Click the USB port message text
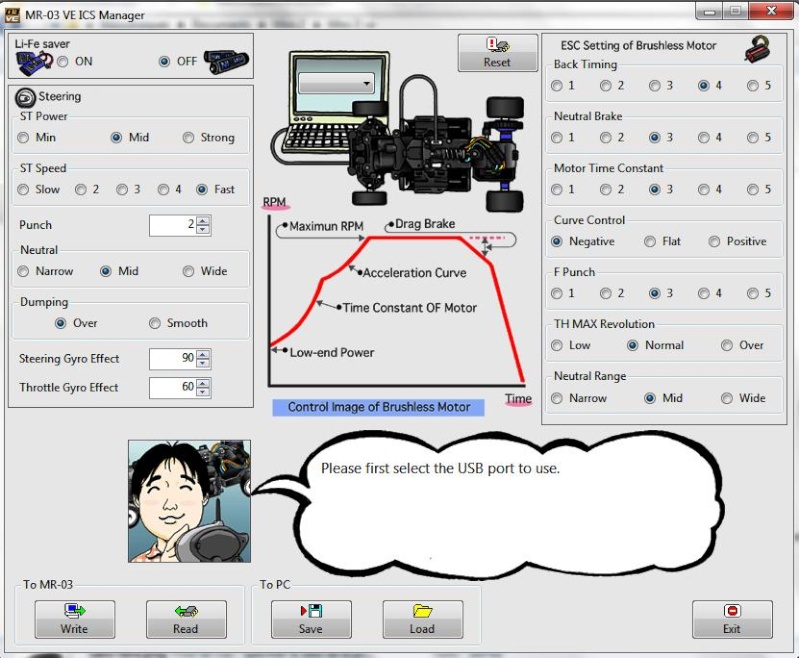Viewport: 799px width, 658px height. pos(440,468)
